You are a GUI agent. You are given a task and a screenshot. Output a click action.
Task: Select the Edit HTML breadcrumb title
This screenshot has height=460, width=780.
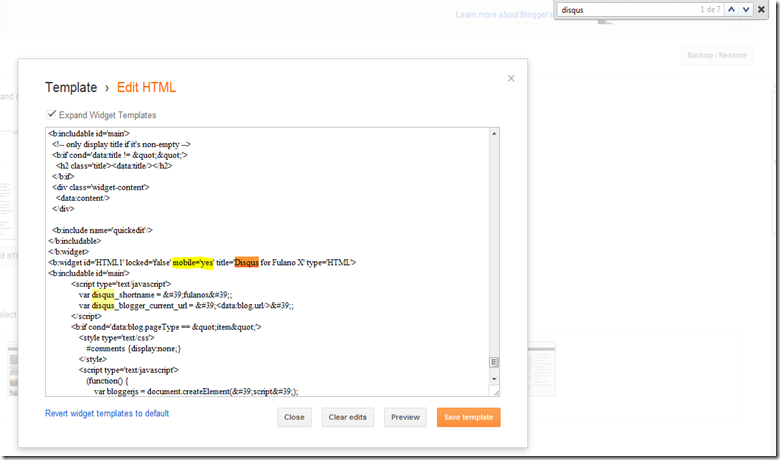tap(146, 88)
